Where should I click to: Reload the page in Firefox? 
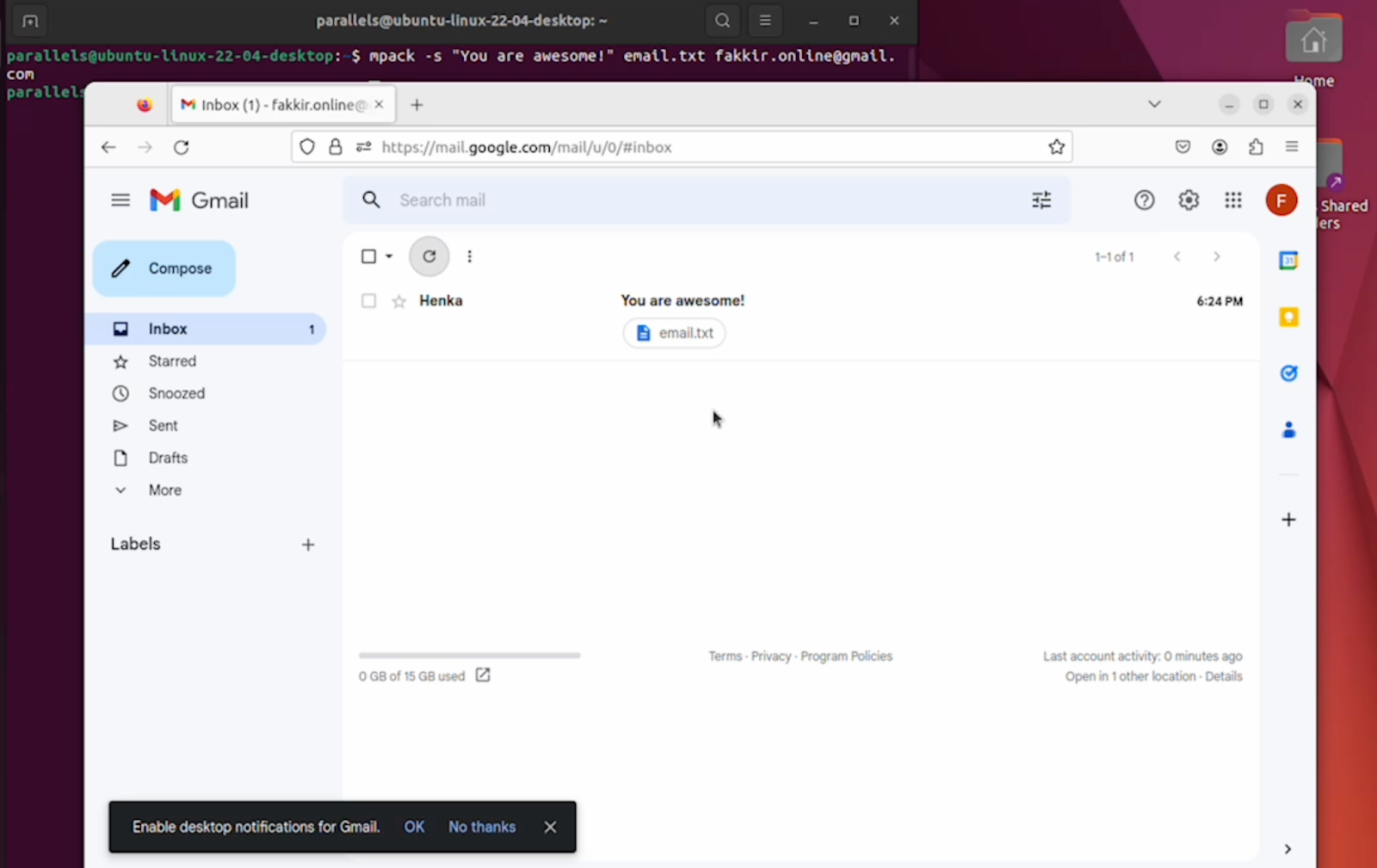click(181, 147)
